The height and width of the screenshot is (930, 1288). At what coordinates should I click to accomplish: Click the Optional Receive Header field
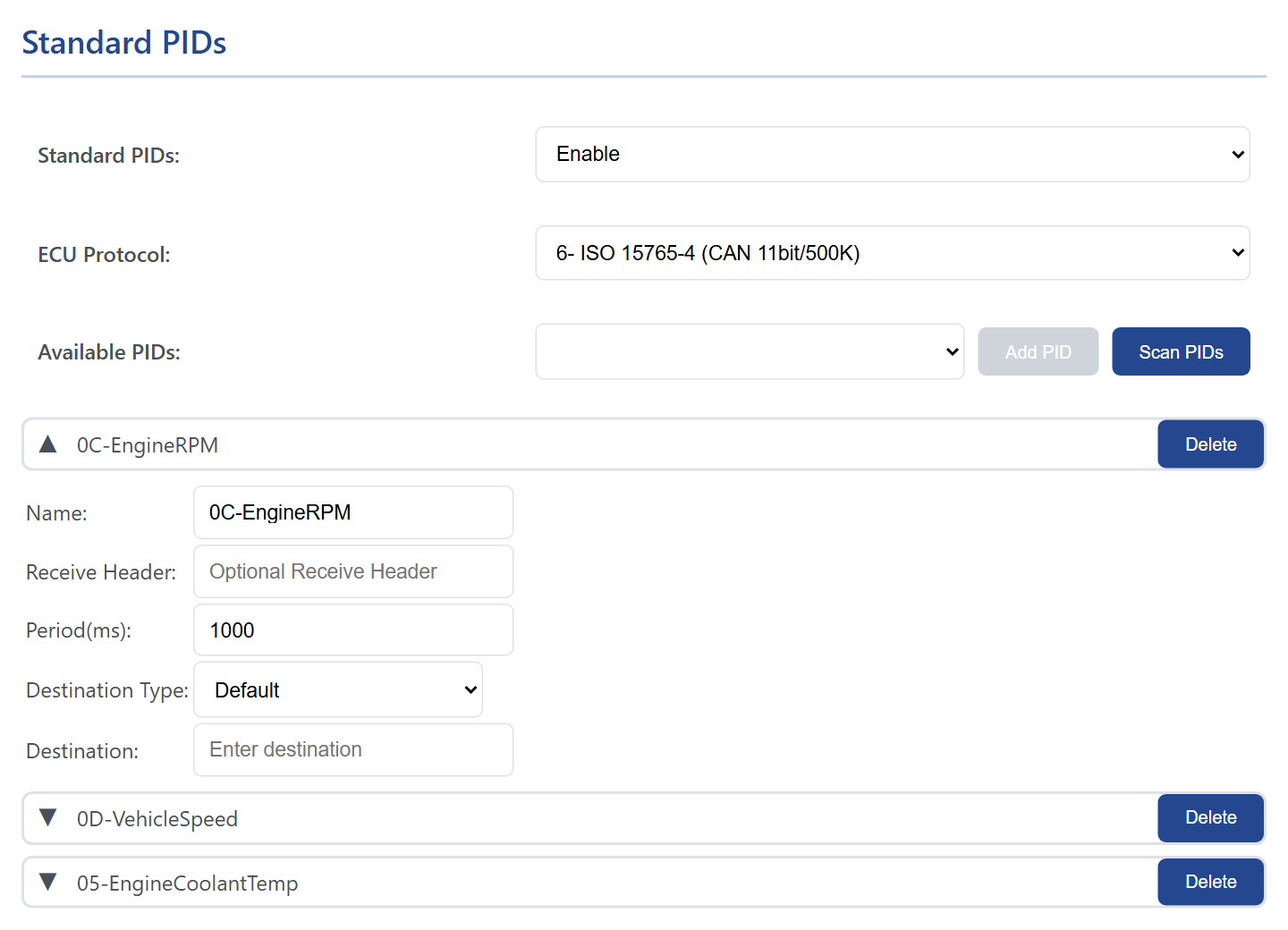(353, 571)
